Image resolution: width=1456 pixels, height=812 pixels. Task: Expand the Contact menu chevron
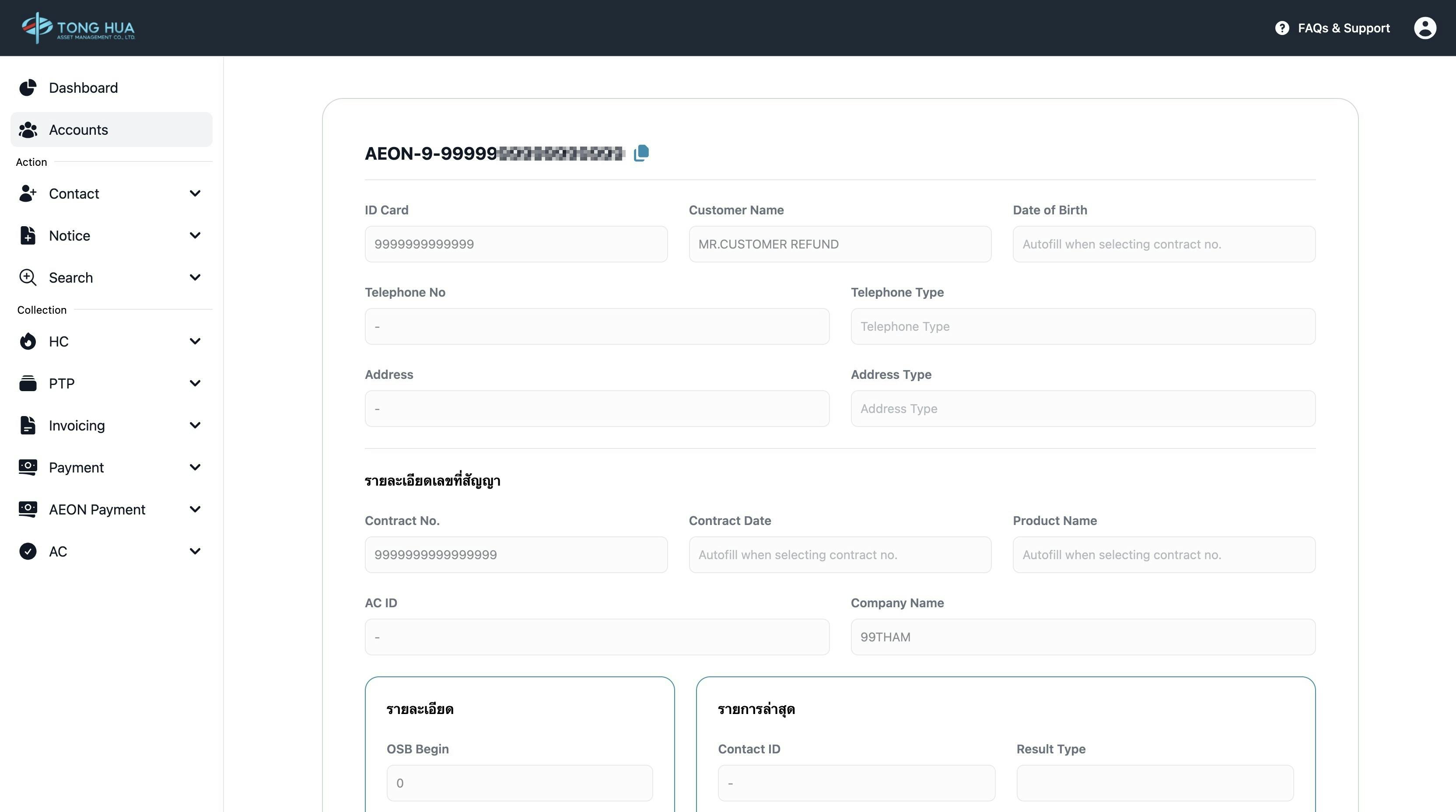click(x=195, y=194)
